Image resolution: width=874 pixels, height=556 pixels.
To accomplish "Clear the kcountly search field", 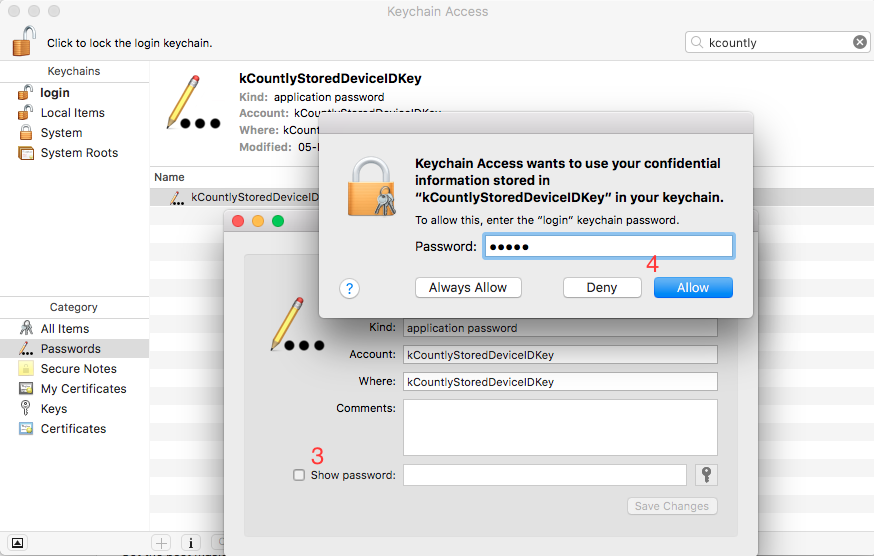I will (x=860, y=42).
